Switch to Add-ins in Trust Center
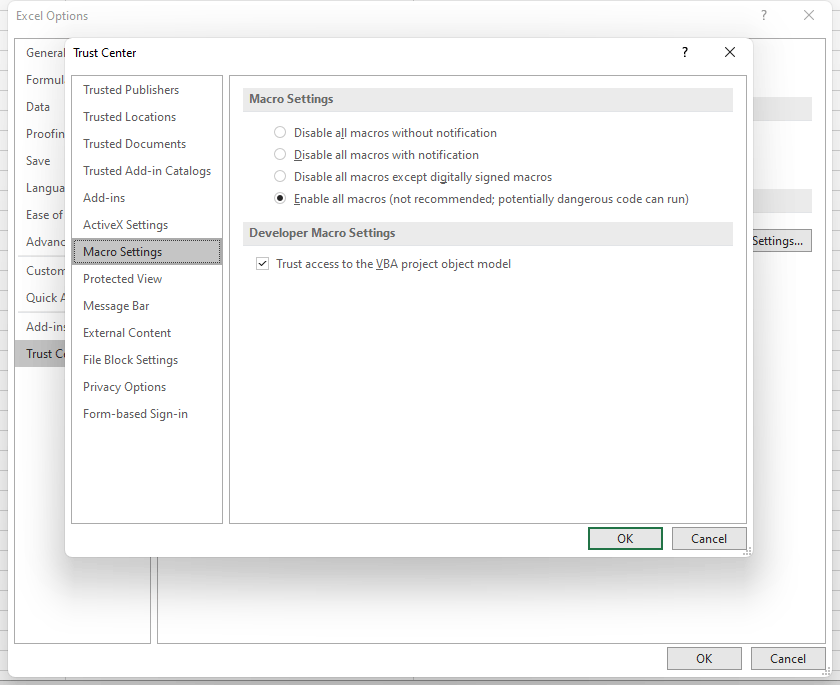Image resolution: width=840 pixels, height=685 pixels. [147, 198]
